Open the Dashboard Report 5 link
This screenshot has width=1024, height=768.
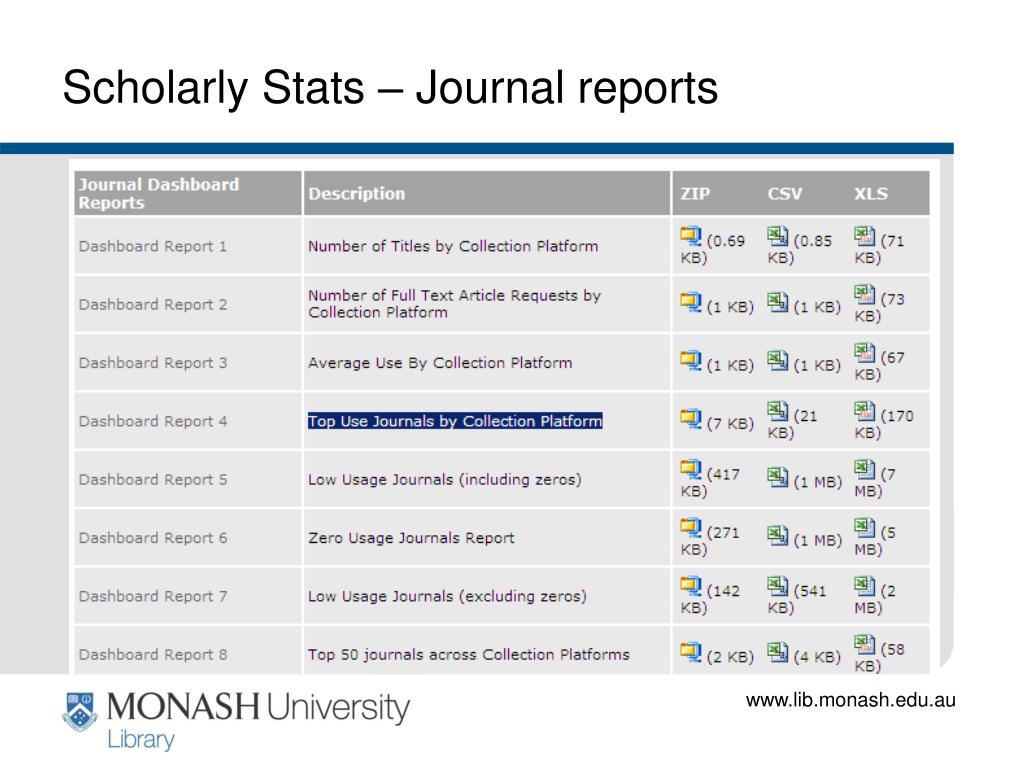[153, 479]
